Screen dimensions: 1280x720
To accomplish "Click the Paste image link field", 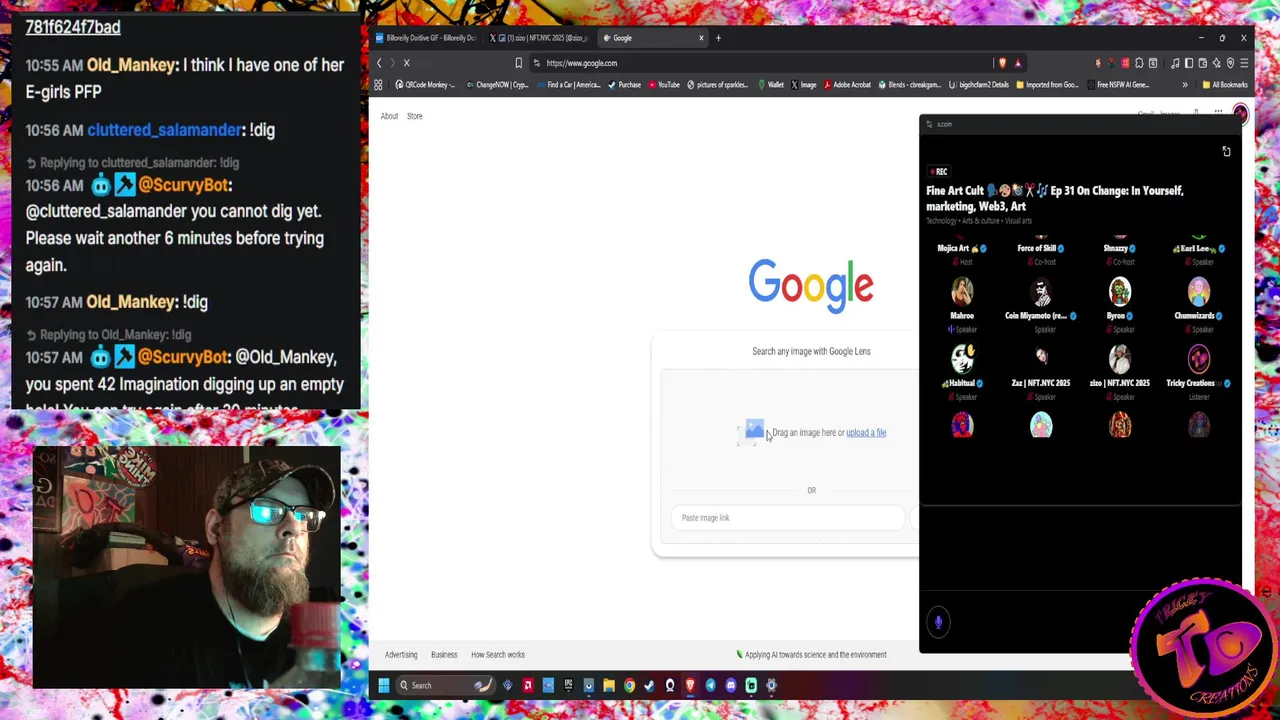I will pos(788,518).
